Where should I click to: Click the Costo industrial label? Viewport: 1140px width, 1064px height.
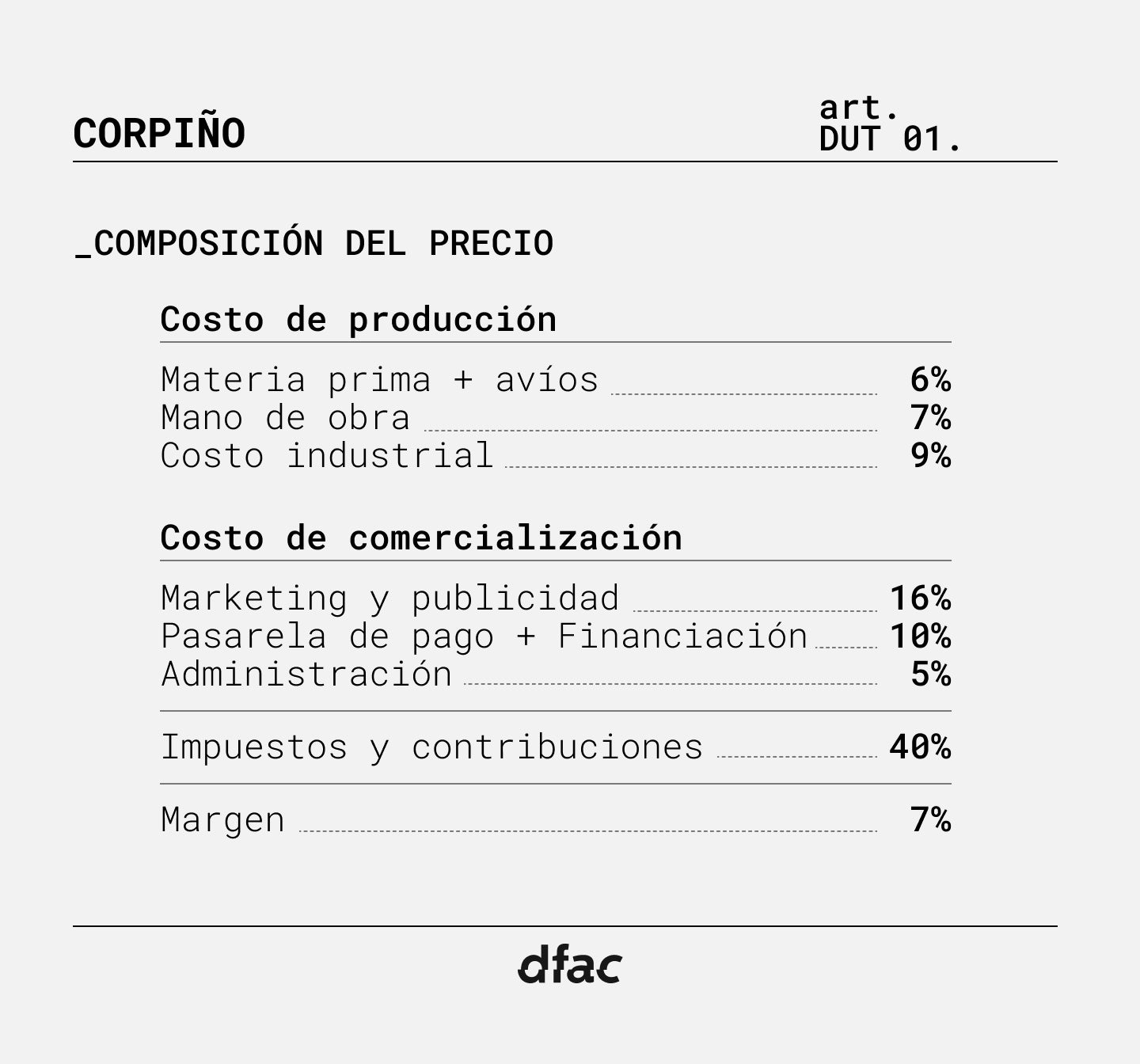(x=327, y=456)
